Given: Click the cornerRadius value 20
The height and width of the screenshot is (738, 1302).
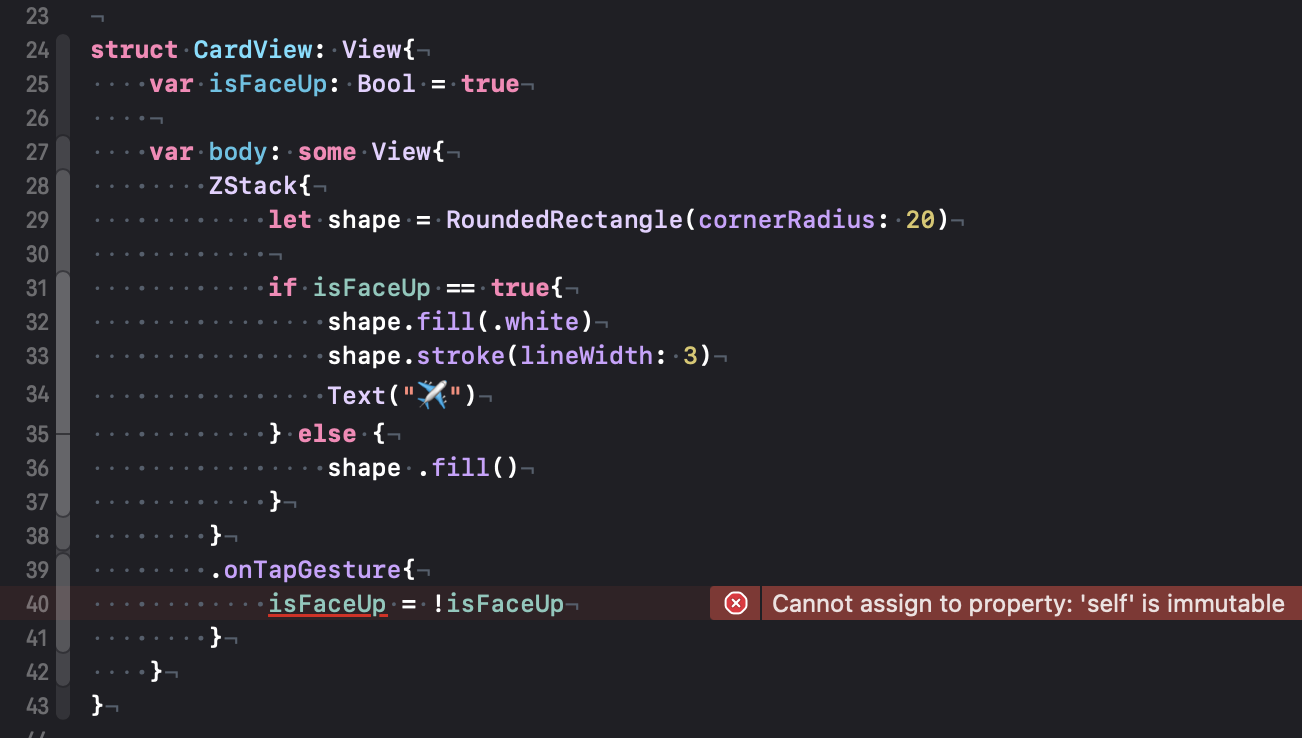Looking at the screenshot, I should 920,219.
